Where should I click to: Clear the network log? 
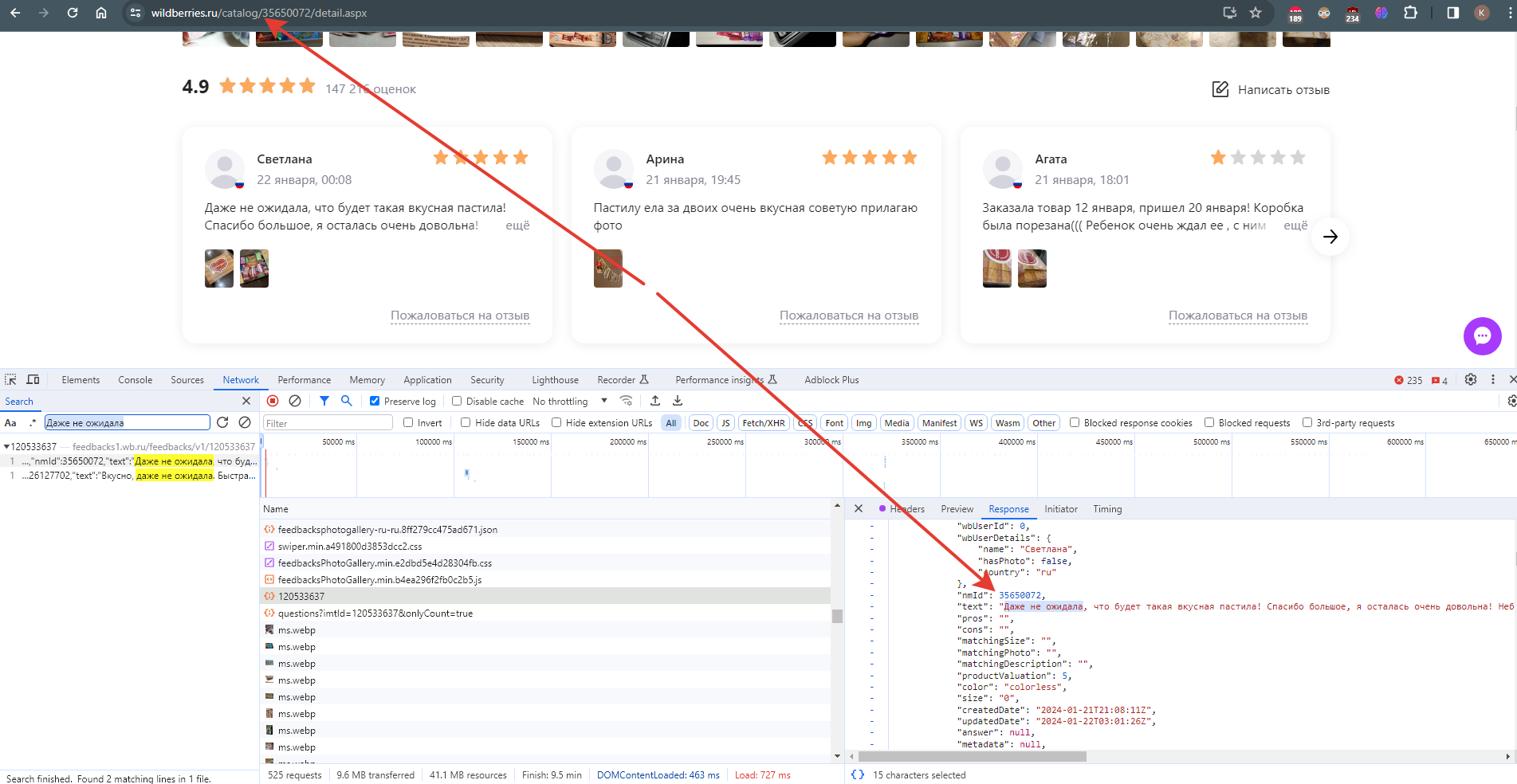(295, 401)
